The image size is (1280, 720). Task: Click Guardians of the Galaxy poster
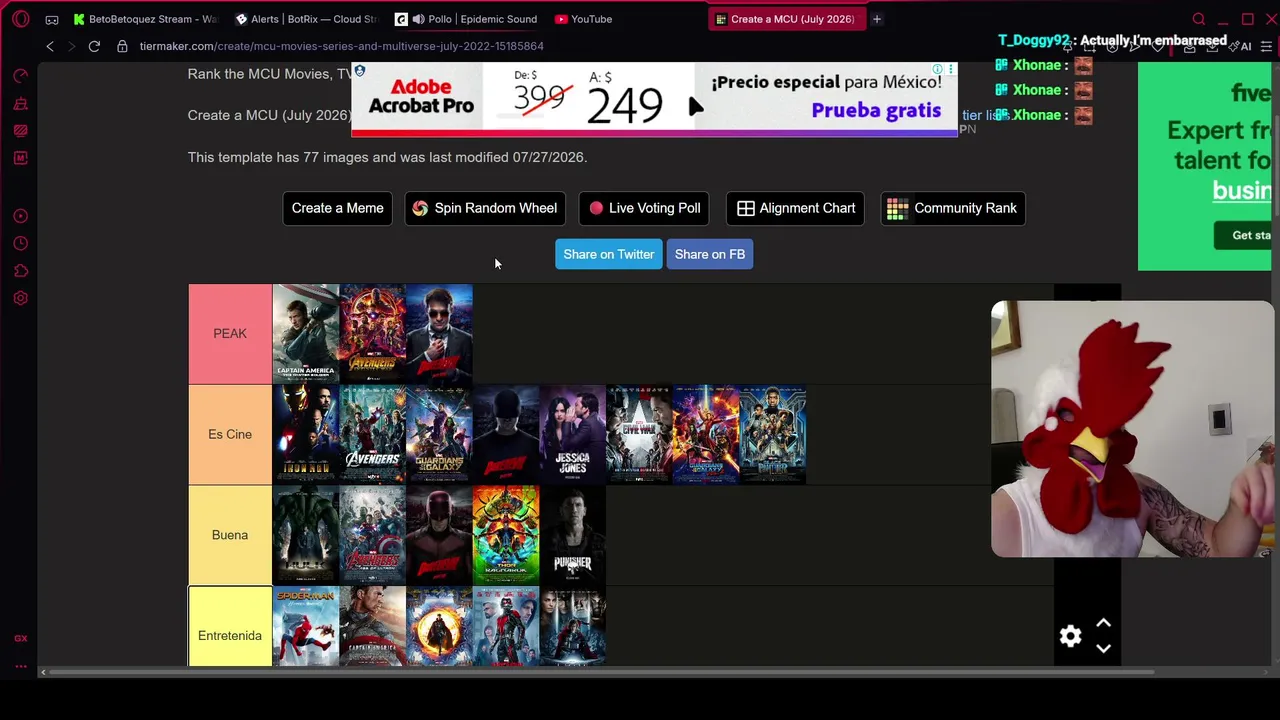click(x=439, y=435)
